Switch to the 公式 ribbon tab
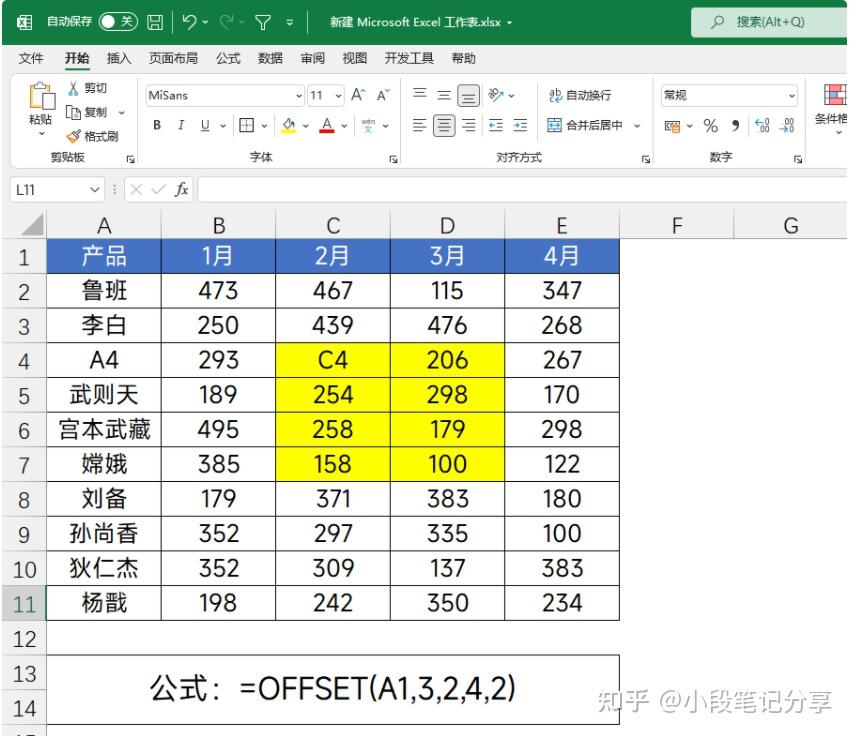Image resolution: width=854 pixels, height=736 pixels. click(x=227, y=58)
